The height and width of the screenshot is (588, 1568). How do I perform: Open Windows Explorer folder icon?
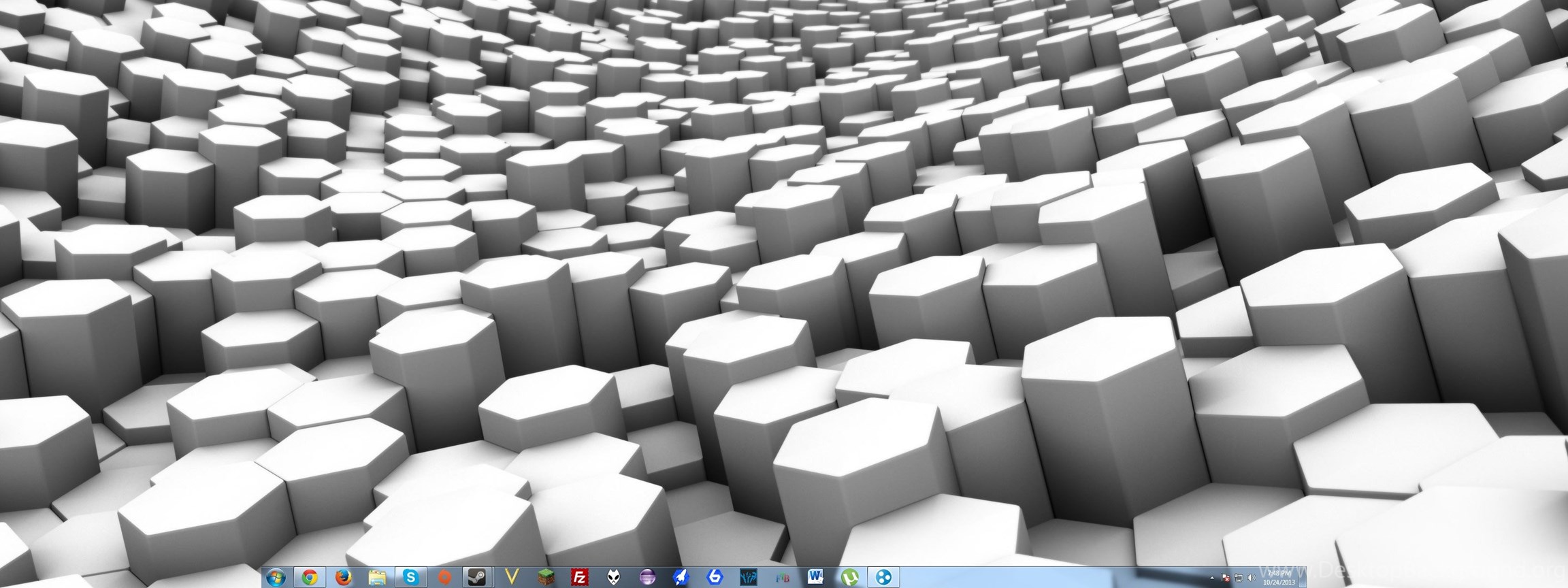(377, 577)
